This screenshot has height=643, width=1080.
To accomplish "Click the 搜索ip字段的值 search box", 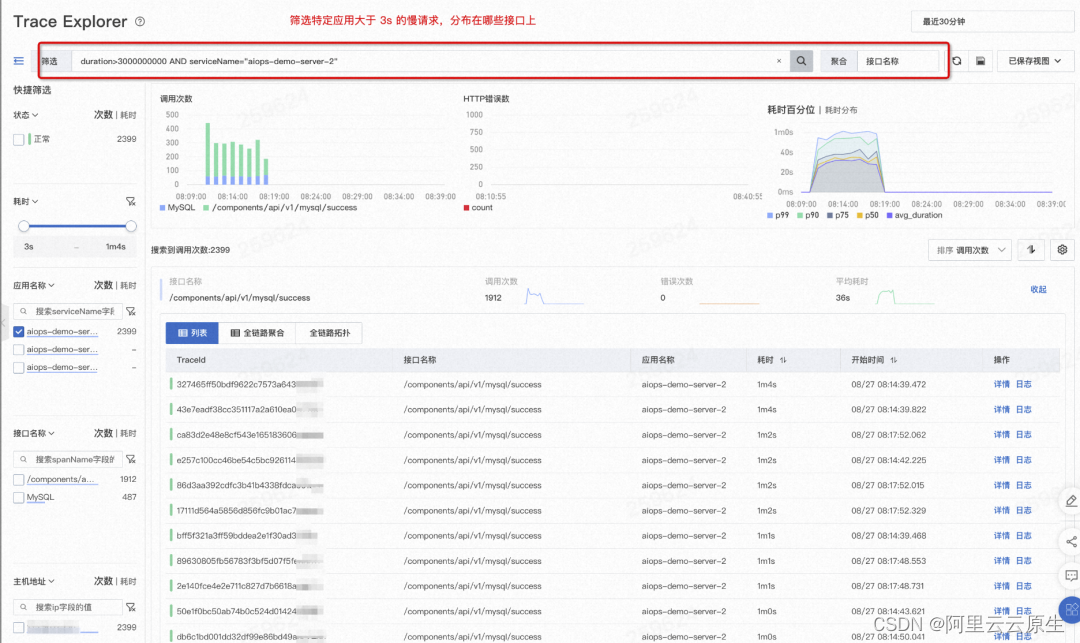I will [68, 607].
